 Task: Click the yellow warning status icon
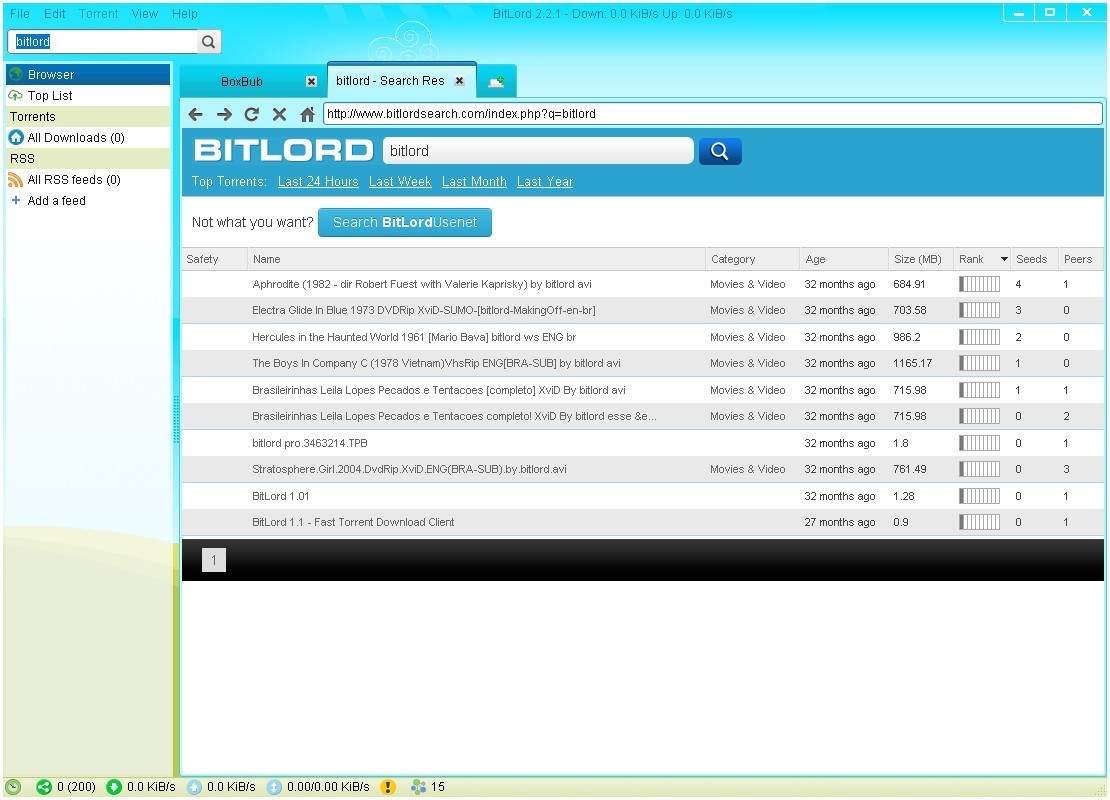point(388,787)
